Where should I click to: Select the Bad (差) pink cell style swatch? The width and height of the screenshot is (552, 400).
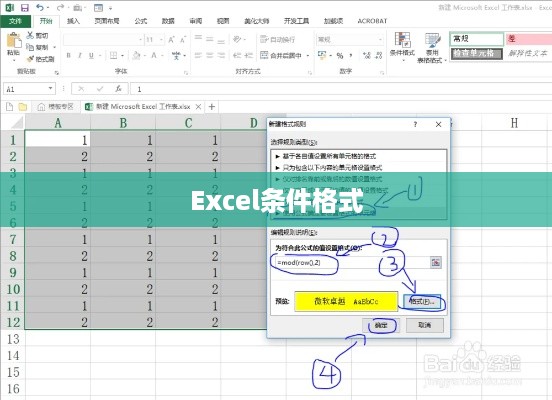click(528, 39)
